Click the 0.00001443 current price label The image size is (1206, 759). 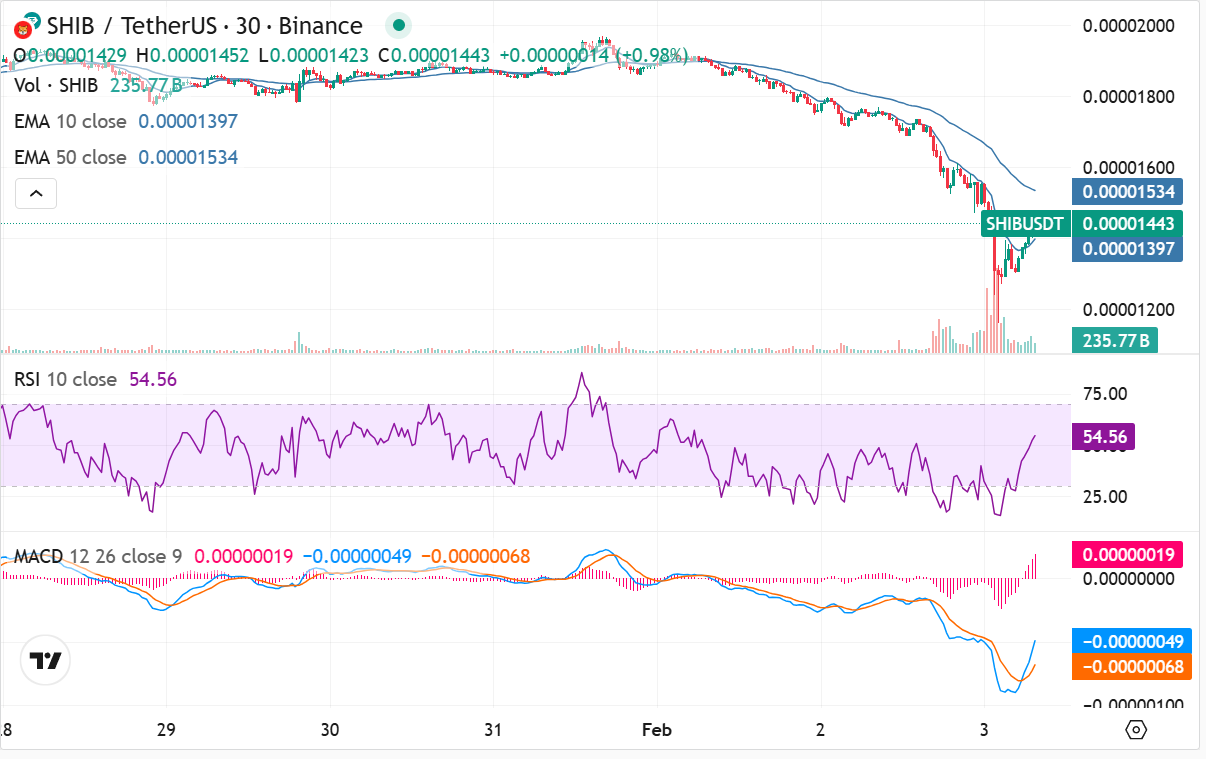tap(1127, 224)
